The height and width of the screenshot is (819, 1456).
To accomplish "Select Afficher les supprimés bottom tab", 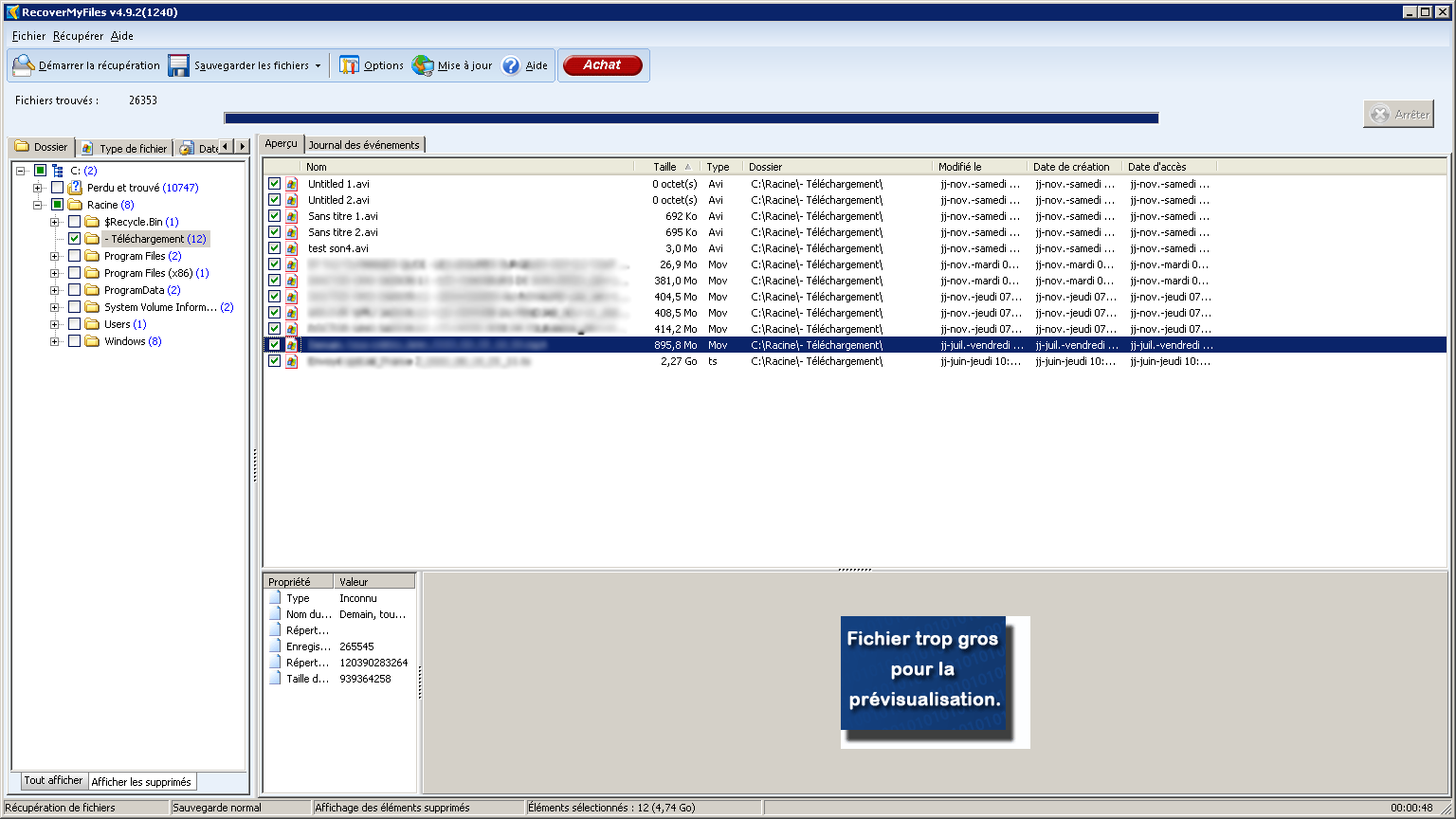I will [141, 782].
